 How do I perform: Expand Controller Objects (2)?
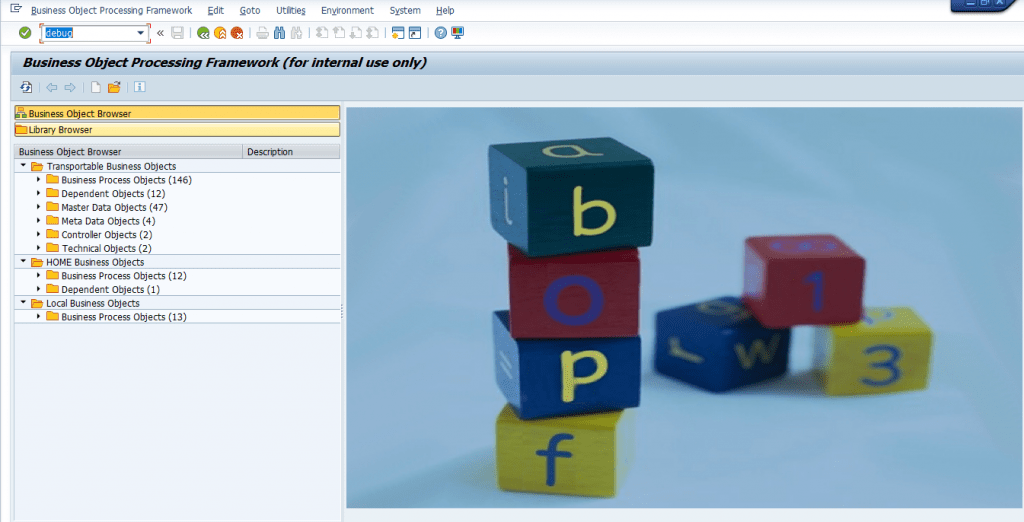39,234
